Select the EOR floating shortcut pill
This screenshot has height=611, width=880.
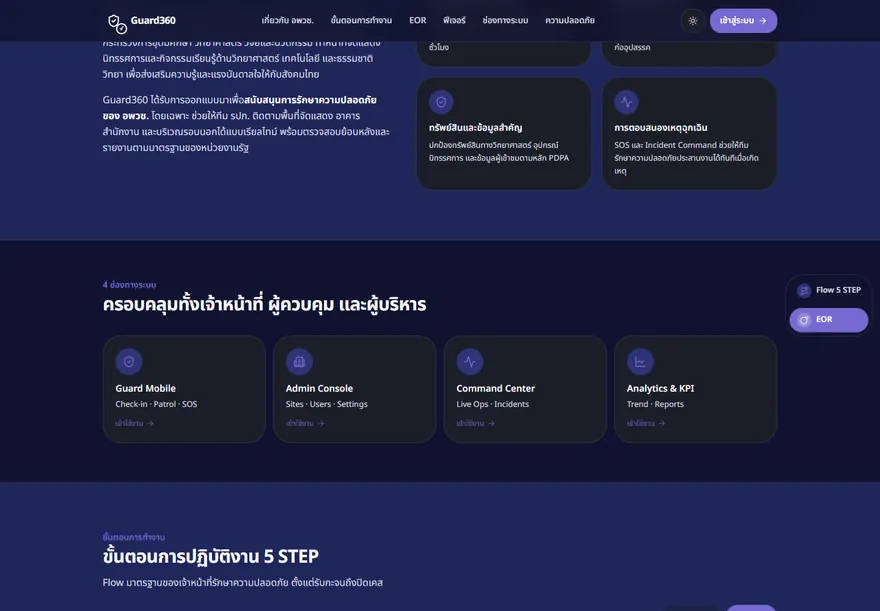tap(829, 320)
